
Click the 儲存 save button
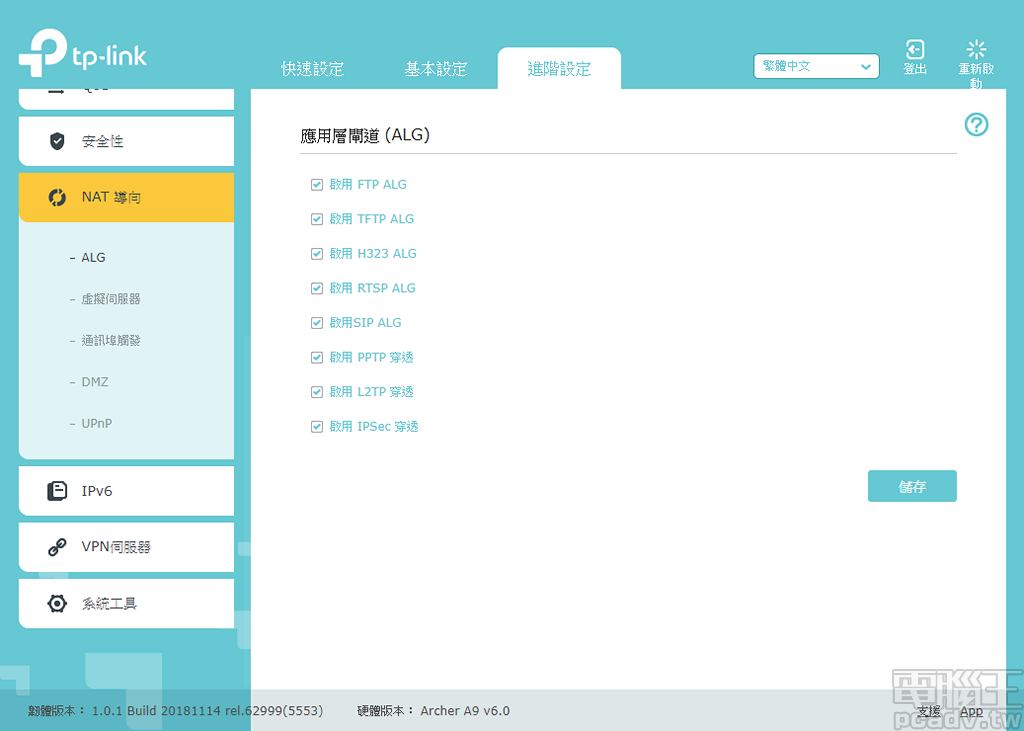point(911,486)
